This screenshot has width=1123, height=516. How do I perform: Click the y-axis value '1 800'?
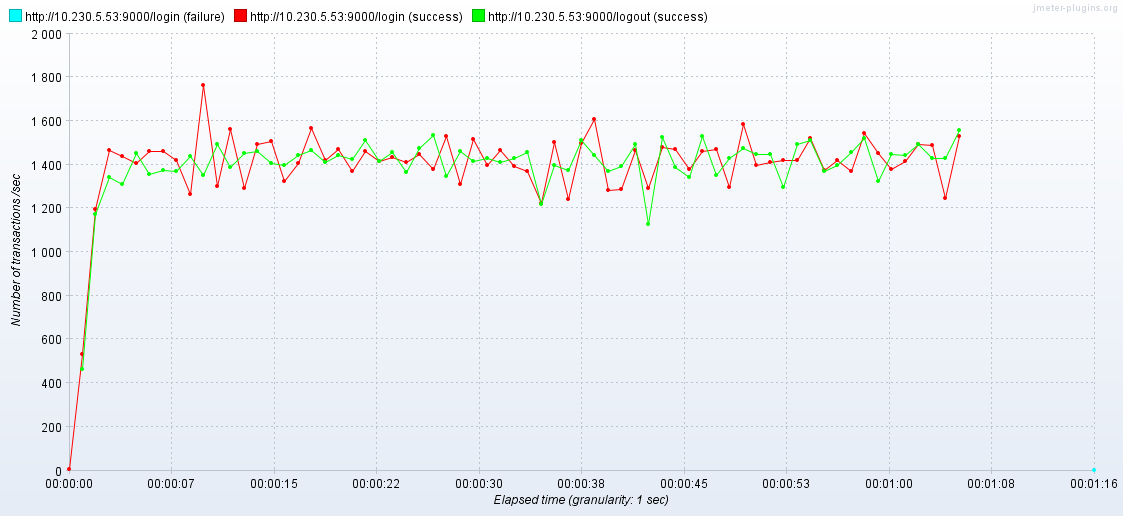click(x=47, y=77)
